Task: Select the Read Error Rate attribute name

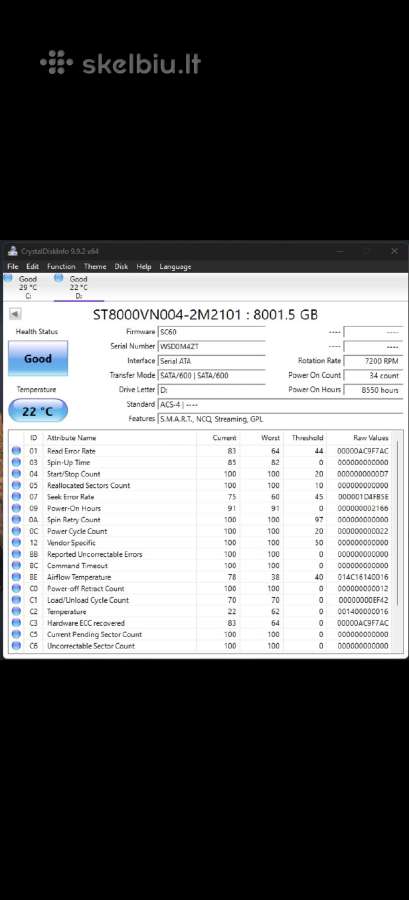Action: tap(71, 451)
